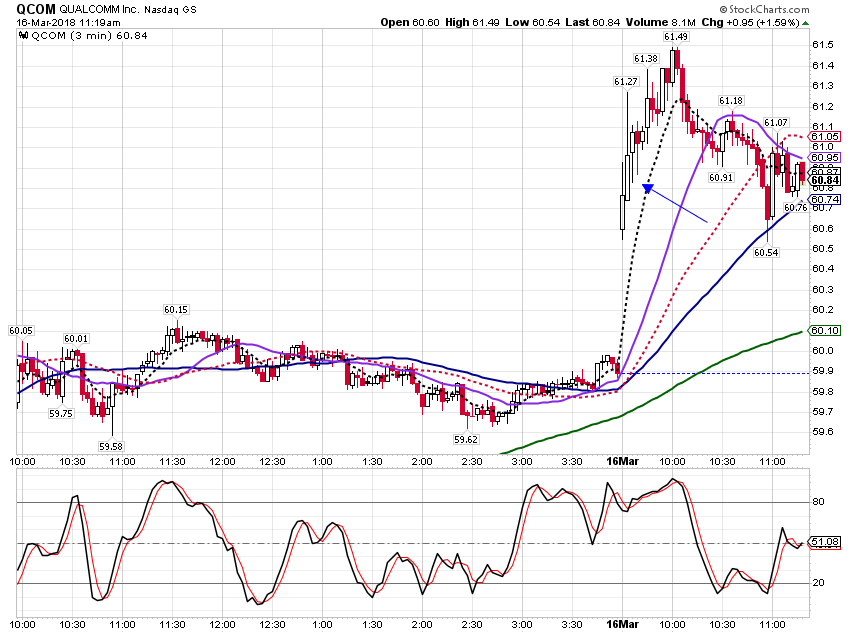Click the 16Mar date label under the price panel
The width and height of the screenshot is (850, 633).
pos(622,461)
